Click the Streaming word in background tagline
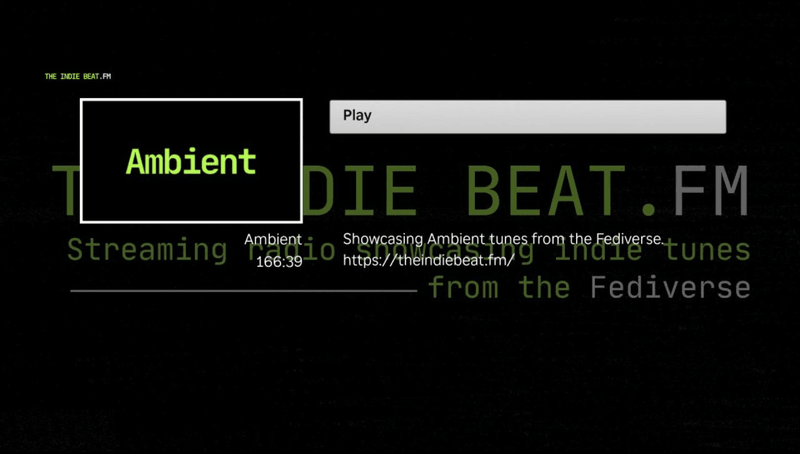This screenshot has height=454, width=800. click(147, 250)
